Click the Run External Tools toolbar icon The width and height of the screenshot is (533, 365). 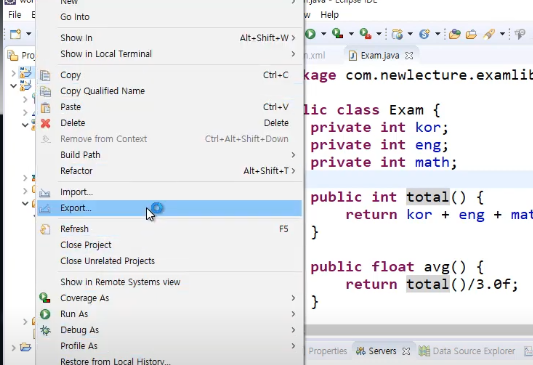tap(365, 34)
